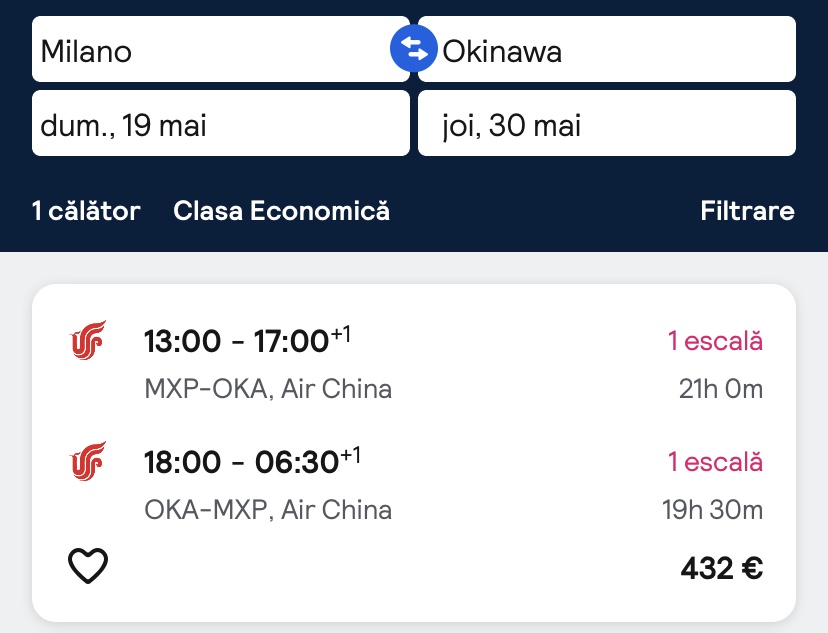Viewport: 828px width, 633px height.
Task: Click Air China logo on outbound flight
Action: (x=88, y=341)
